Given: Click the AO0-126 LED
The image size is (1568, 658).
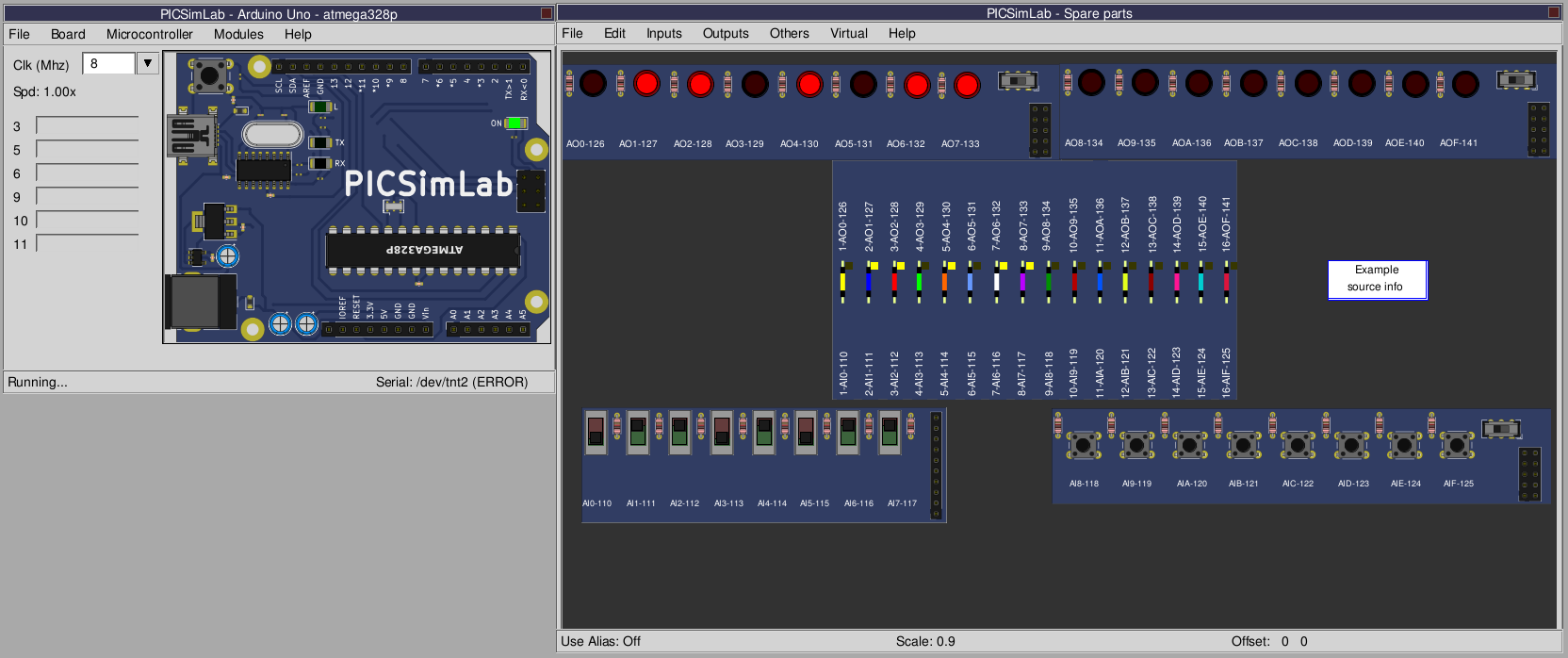Looking at the screenshot, I should pos(593,84).
